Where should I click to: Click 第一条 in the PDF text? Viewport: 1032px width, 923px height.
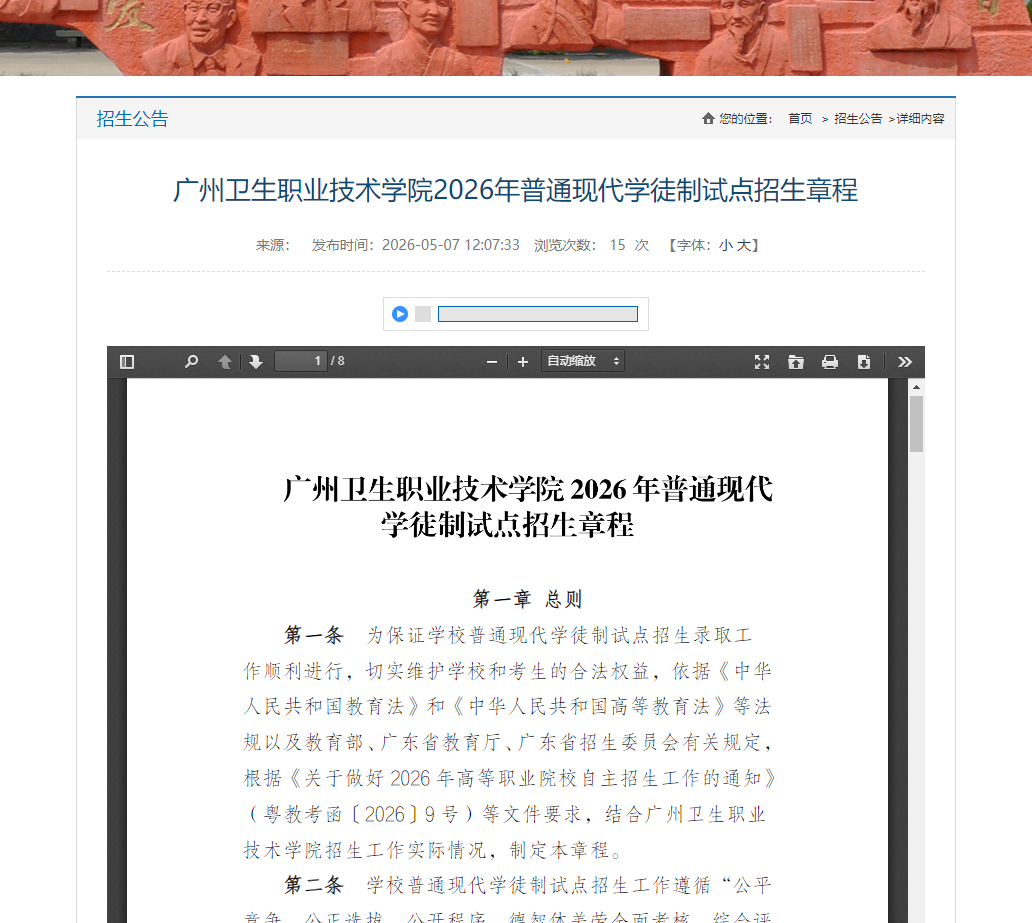point(313,635)
